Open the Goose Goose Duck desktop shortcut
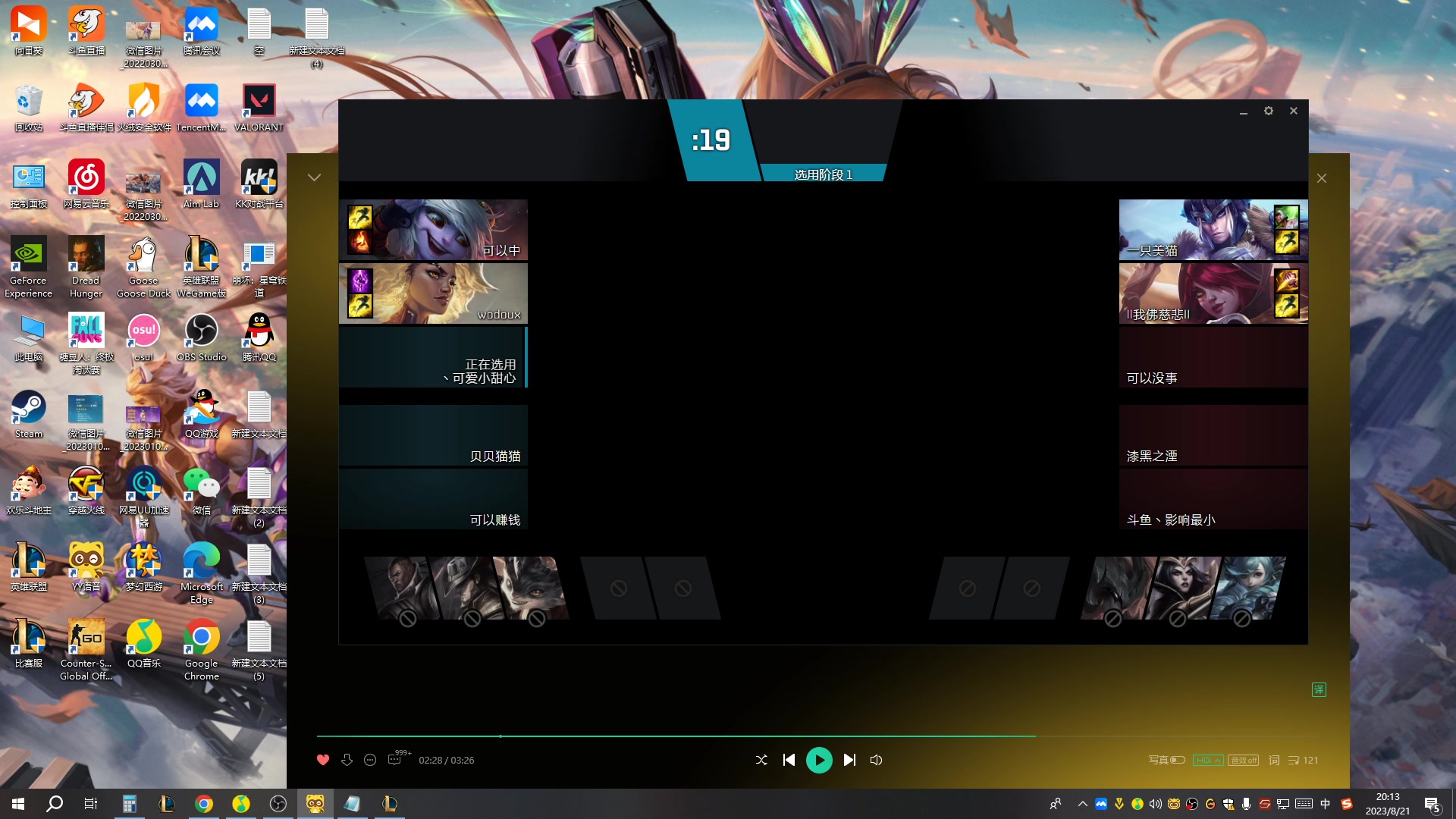 [x=143, y=267]
